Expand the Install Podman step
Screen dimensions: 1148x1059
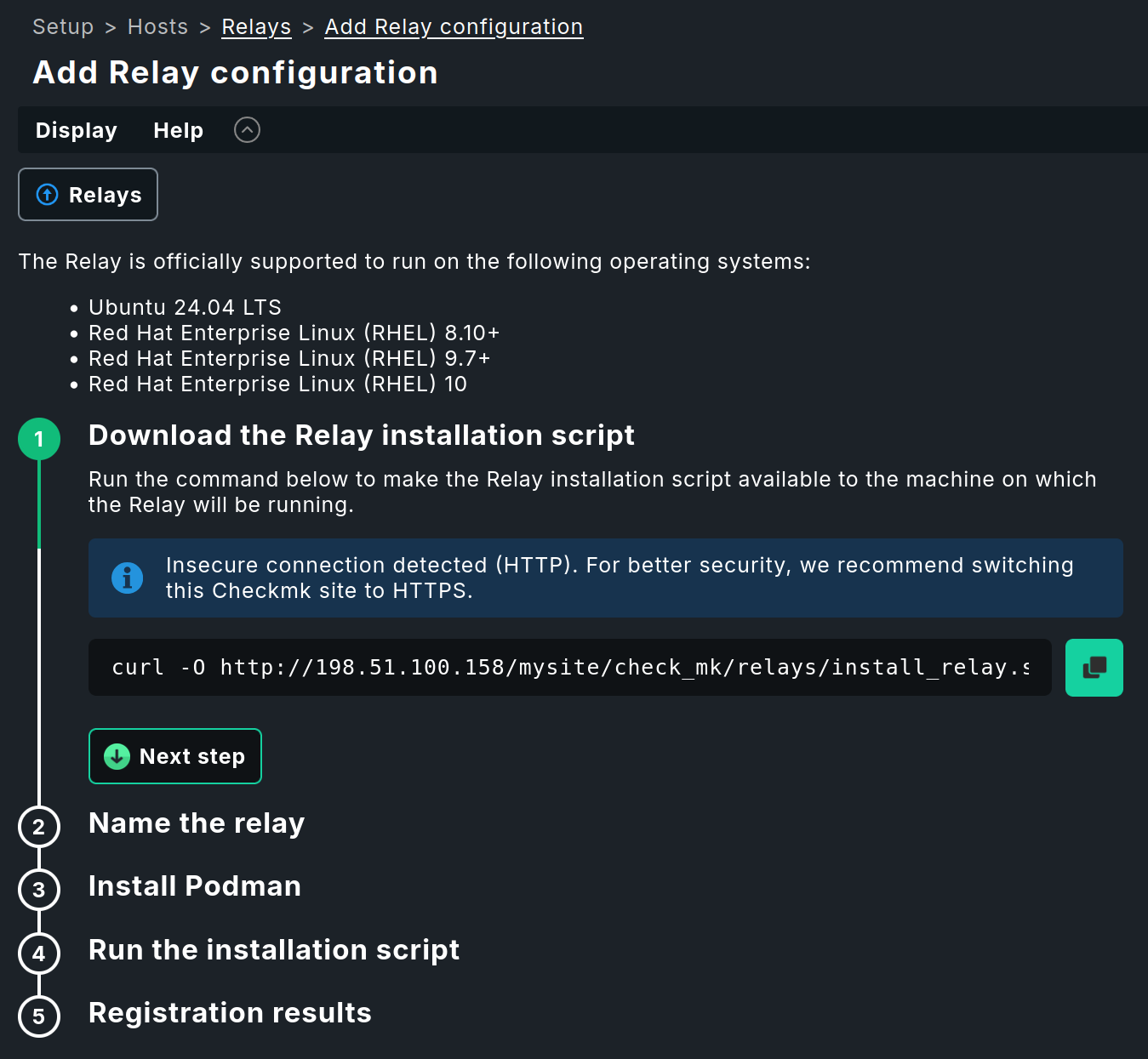pyautogui.click(x=194, y=886)
